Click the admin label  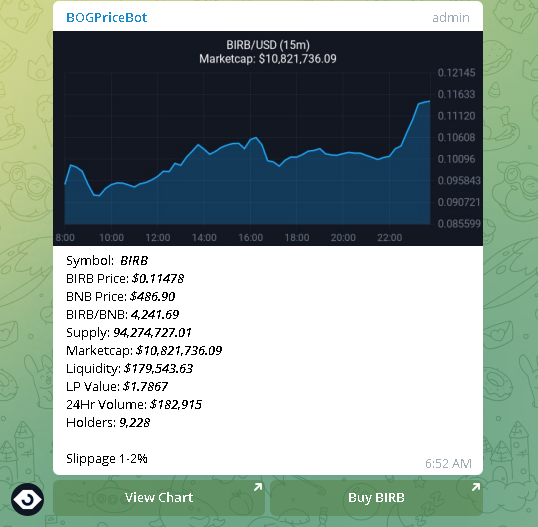pyautogui.click(x=451, y=18)
